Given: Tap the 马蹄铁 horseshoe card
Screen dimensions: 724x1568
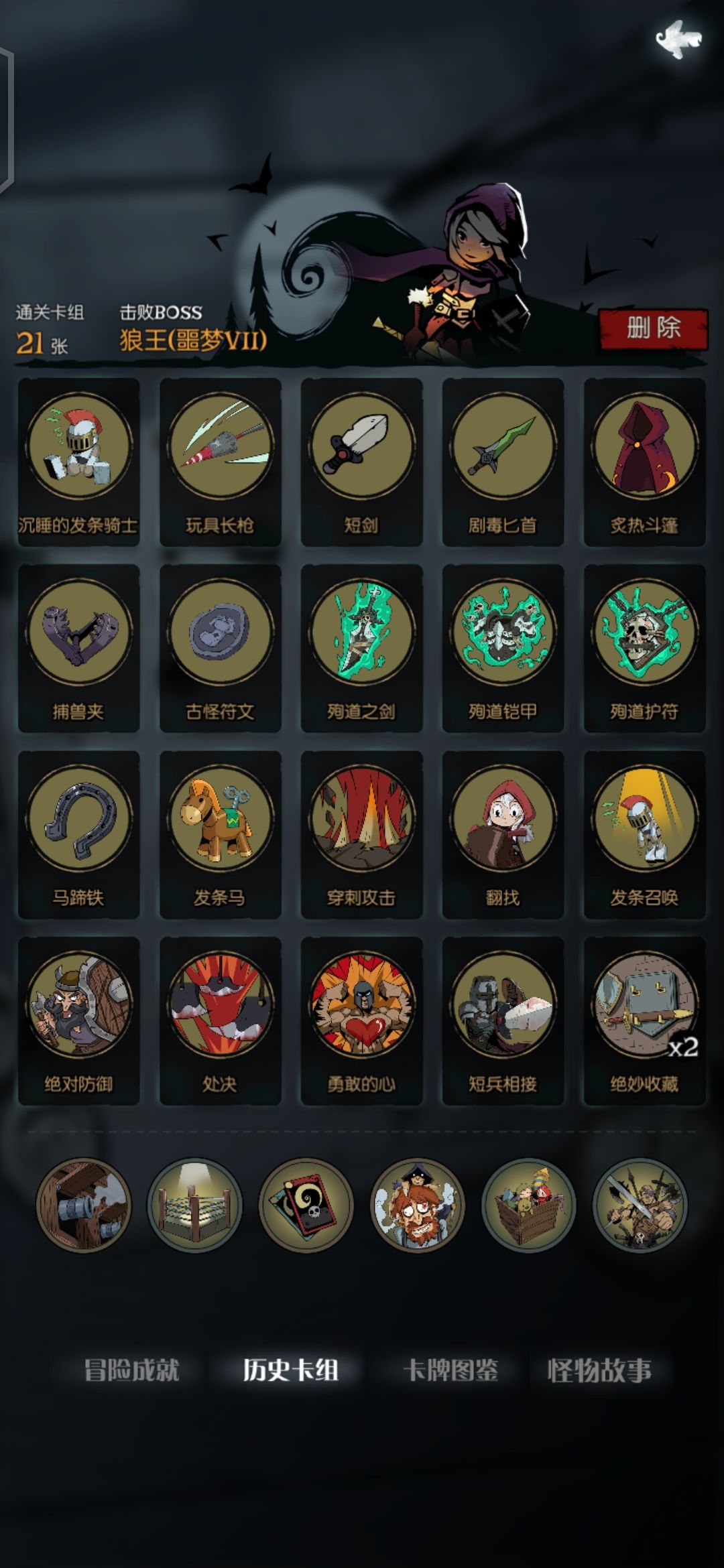Looking at the screenshot, I should pyautogui.click(x=78, y=834).
